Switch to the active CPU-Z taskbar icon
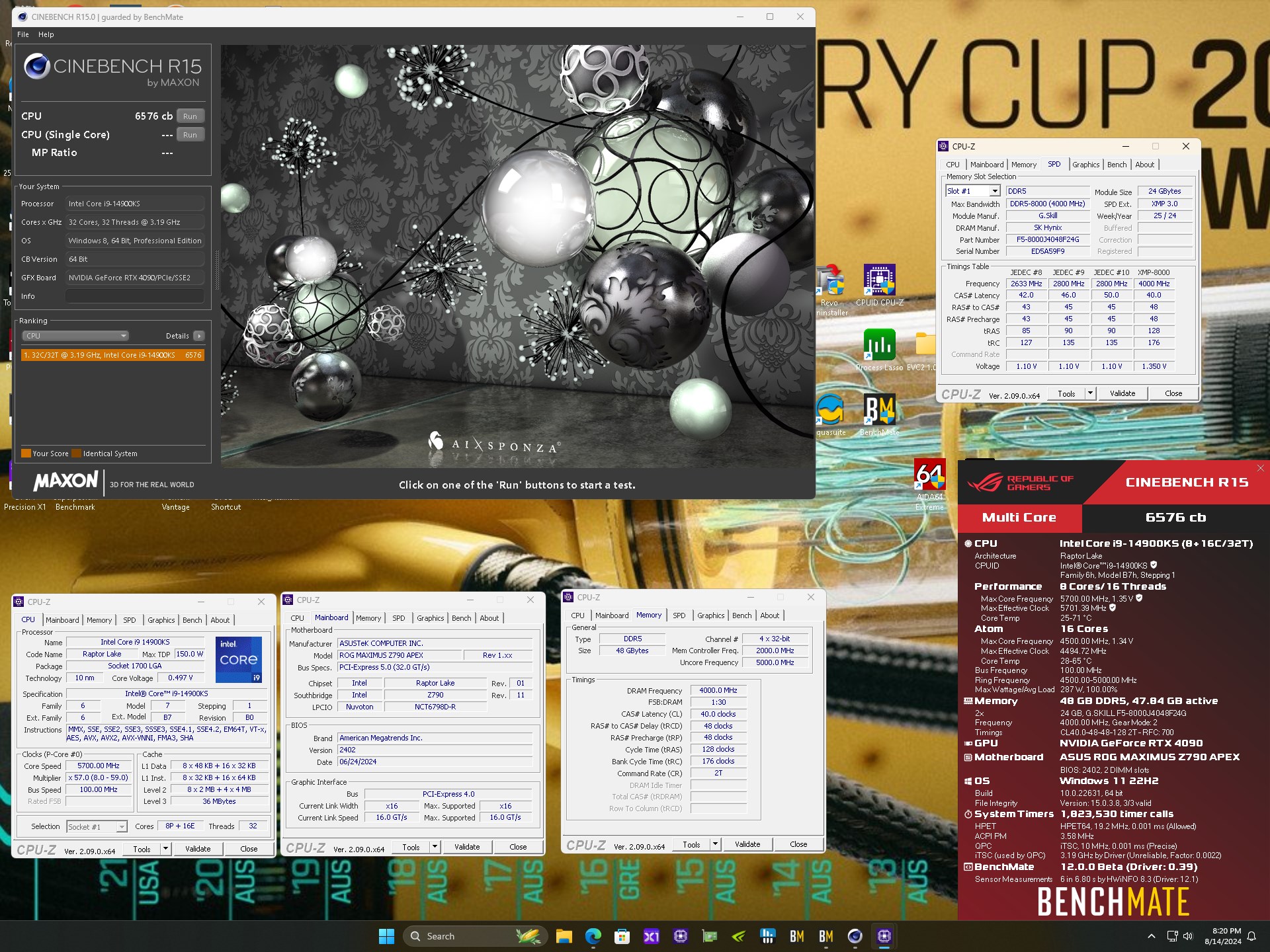Screen dimensions: 1270x952 884,936
